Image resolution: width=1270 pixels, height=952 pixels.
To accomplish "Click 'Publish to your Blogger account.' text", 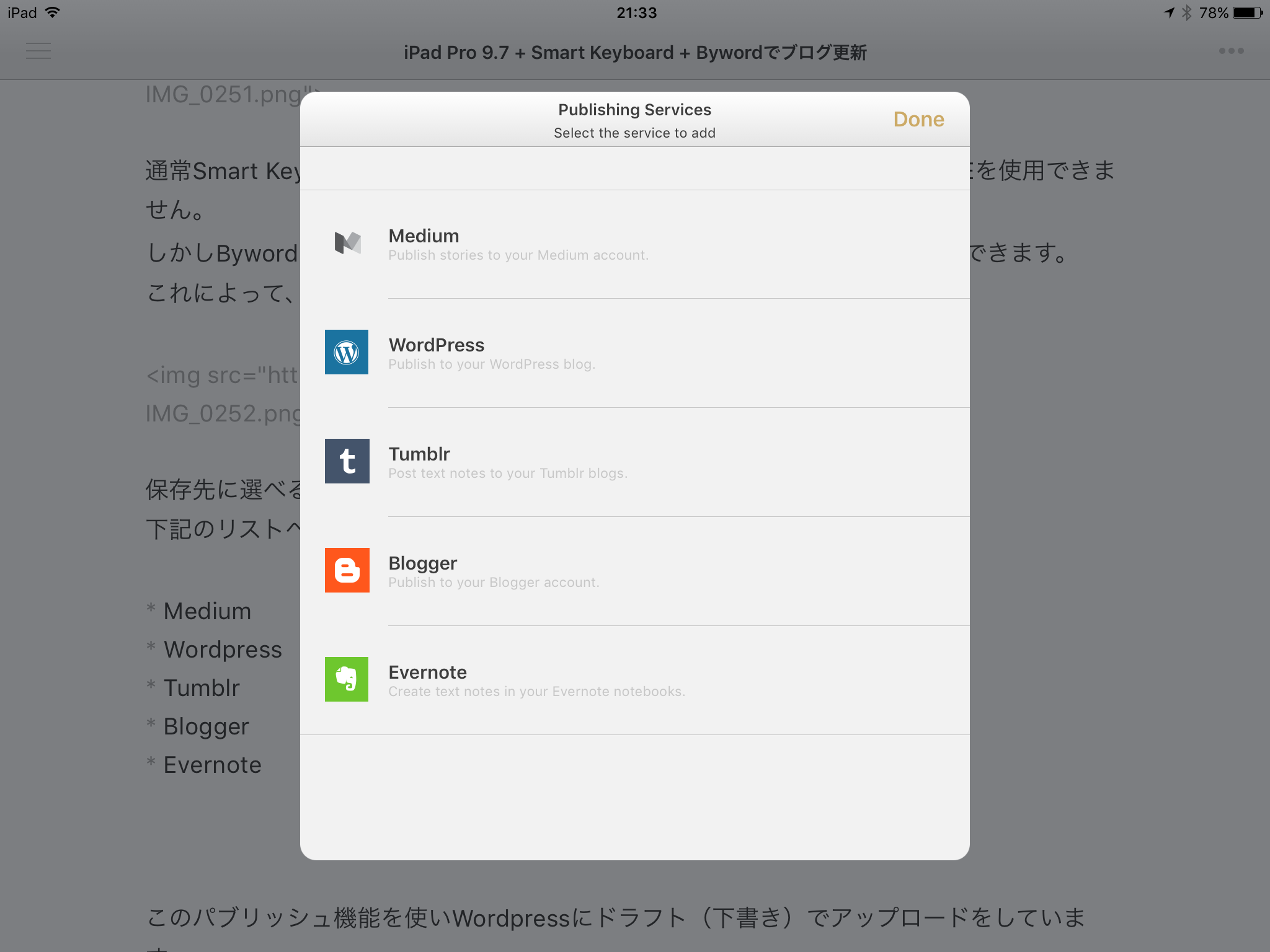I will point(494,583).
